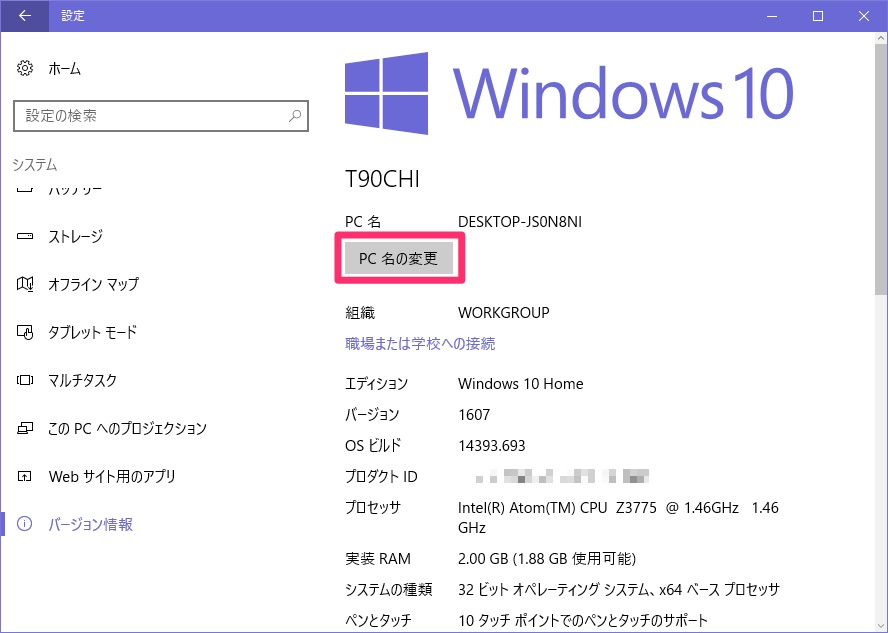Click the WORKGROUP organization value
The image size is (888, 633).
(x=503, y=313)
